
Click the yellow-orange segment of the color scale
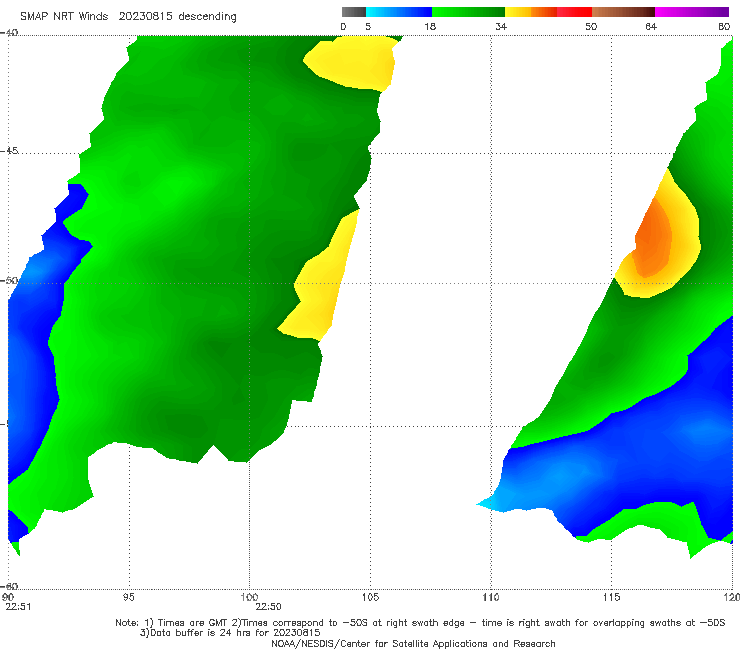point(530,12)
